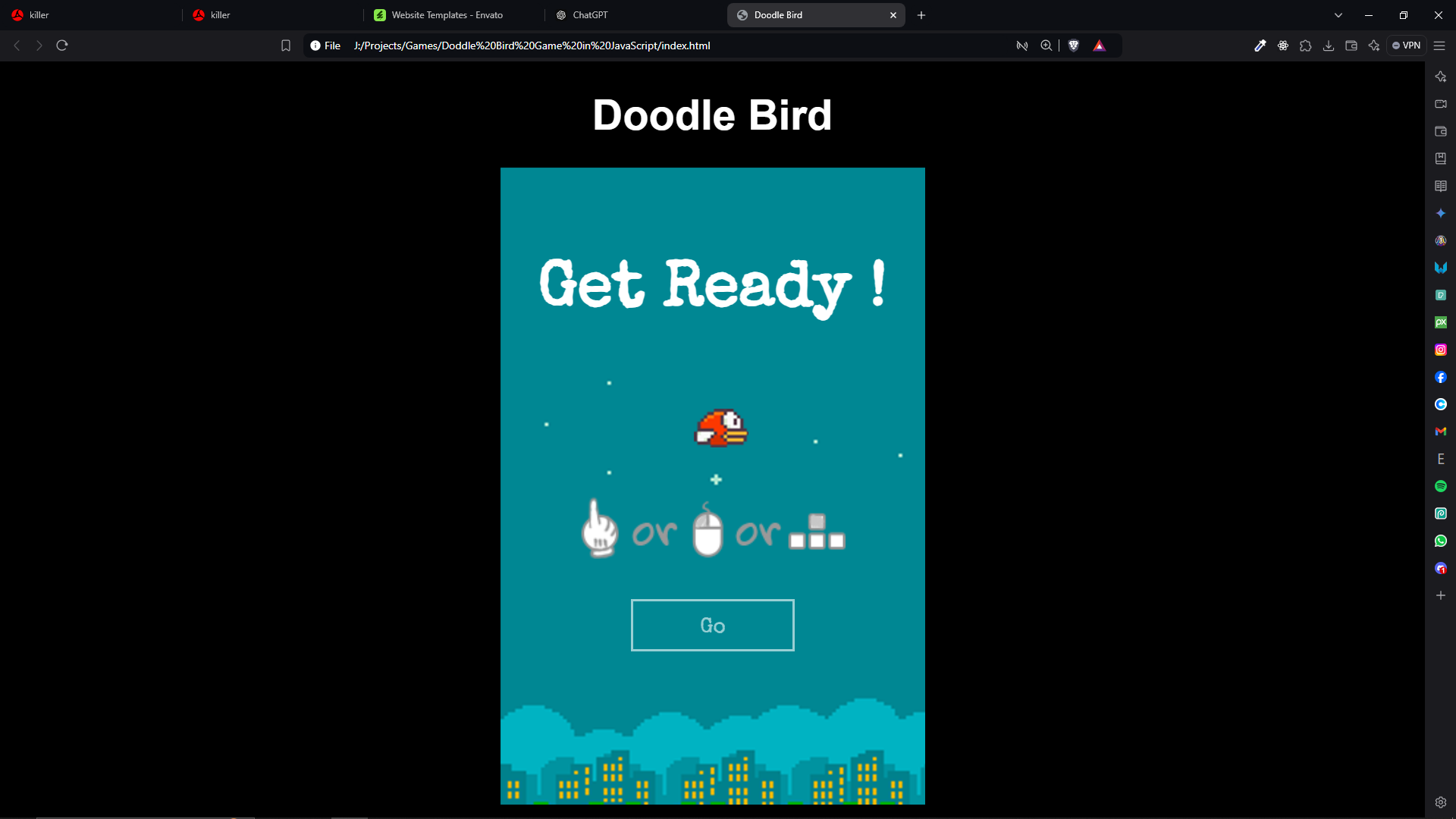This screenshot has width=1456, height=819.
Task: Bookmark this page with the bookmark icon
Action: (286, 45)
